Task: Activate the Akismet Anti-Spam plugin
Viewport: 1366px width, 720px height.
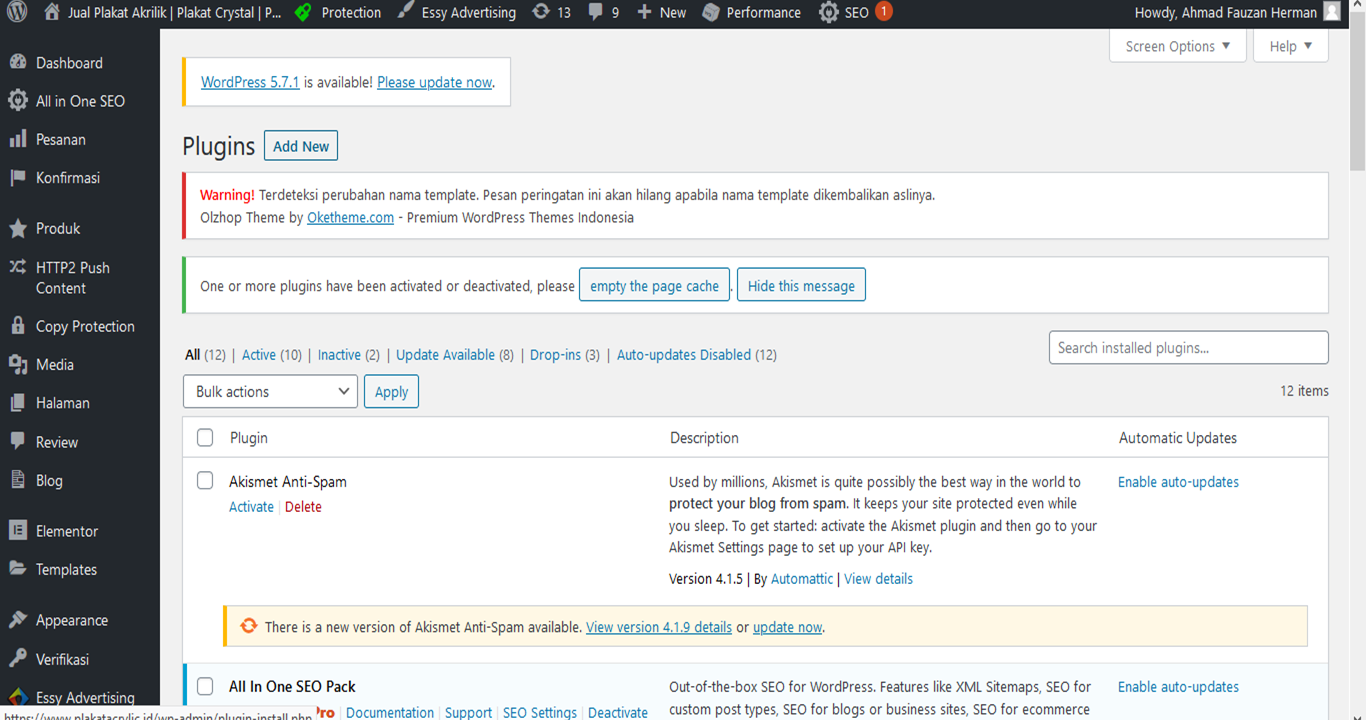Action: pos(251,507)
